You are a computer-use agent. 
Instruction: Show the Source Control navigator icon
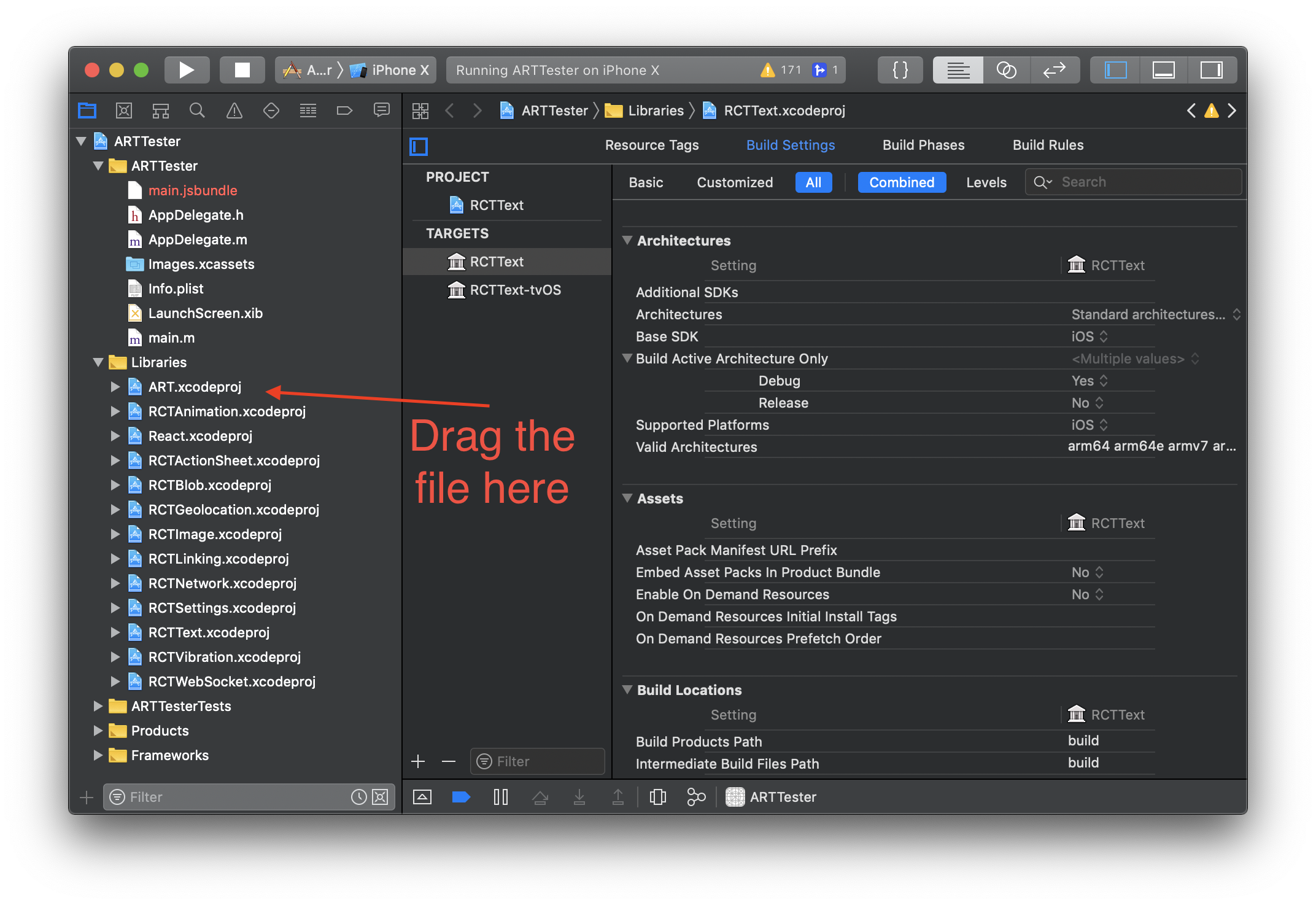(123, 111)
